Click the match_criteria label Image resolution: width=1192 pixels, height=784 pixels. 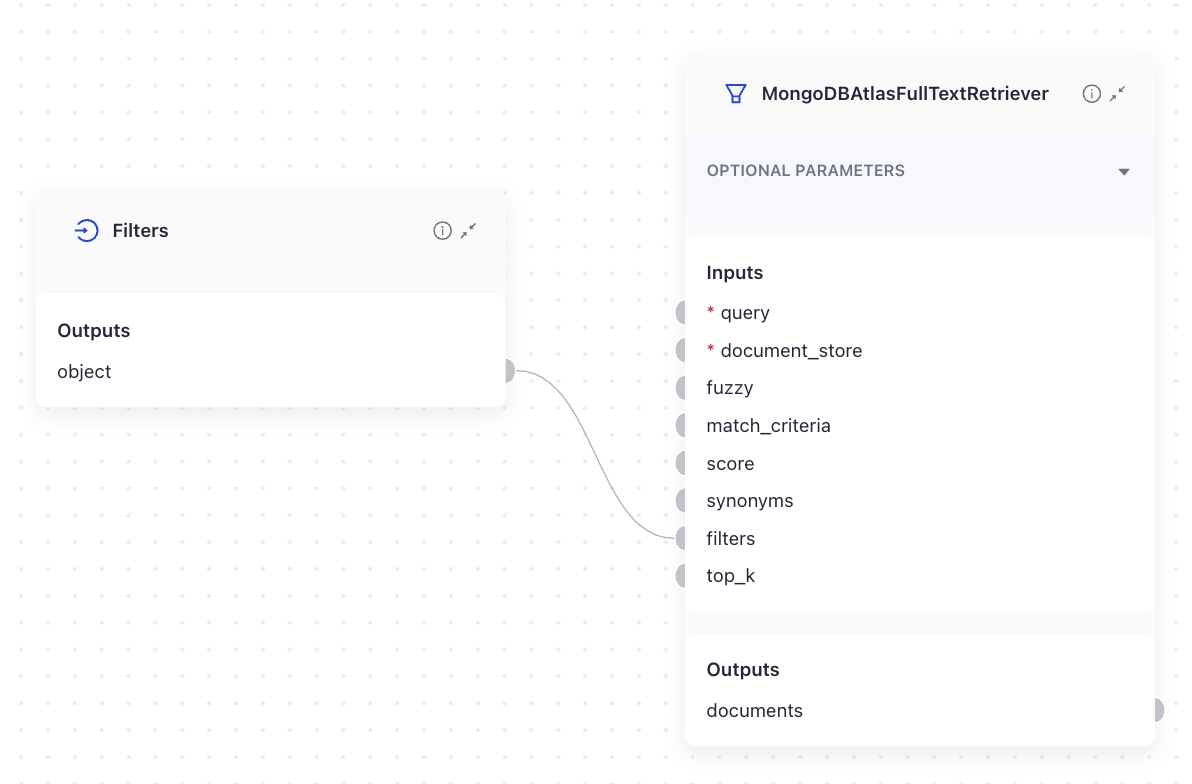point(769,426)
